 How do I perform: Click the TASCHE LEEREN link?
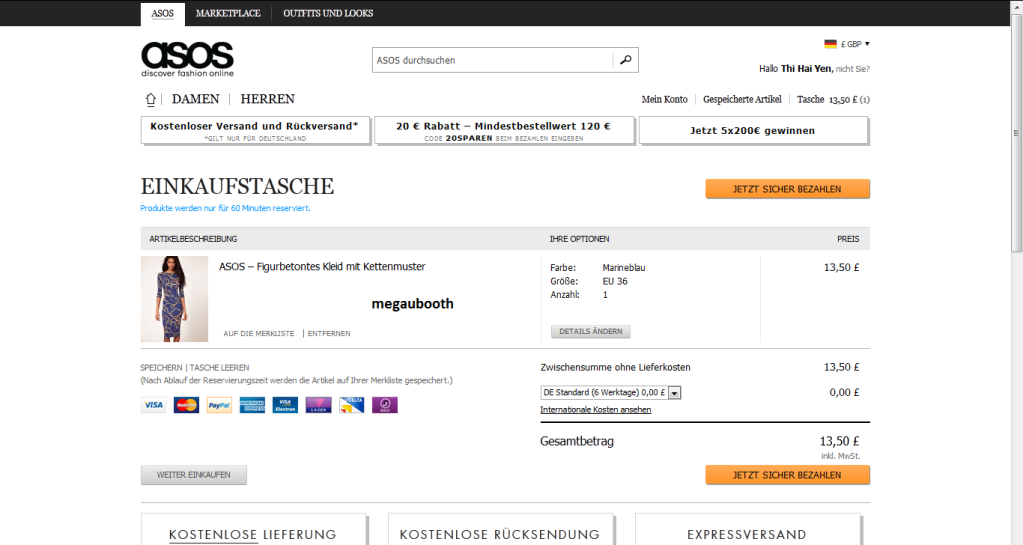click(x=219, y=367)
